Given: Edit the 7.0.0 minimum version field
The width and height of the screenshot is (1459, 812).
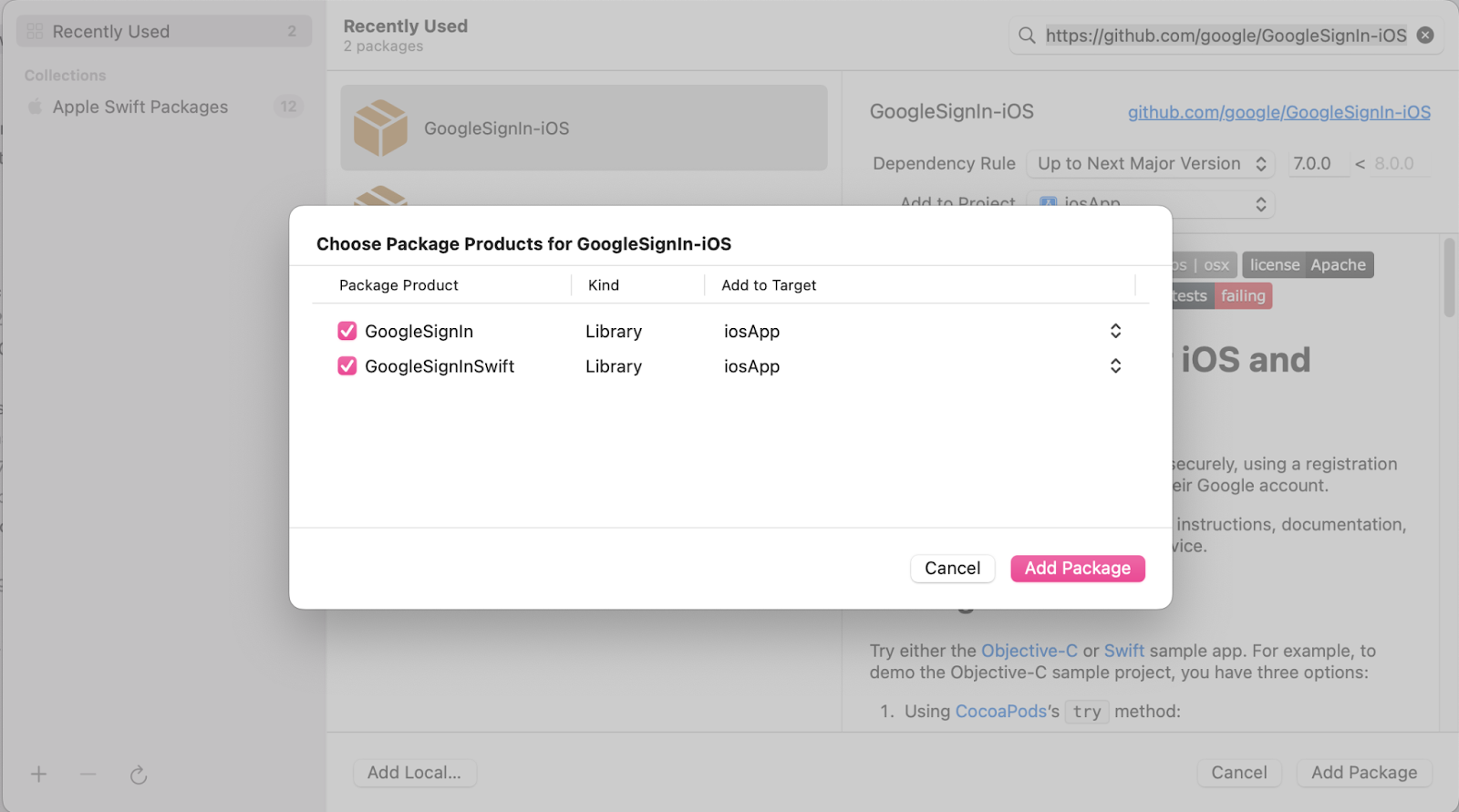Looking at the screenshot, I should pos(1318,164).
